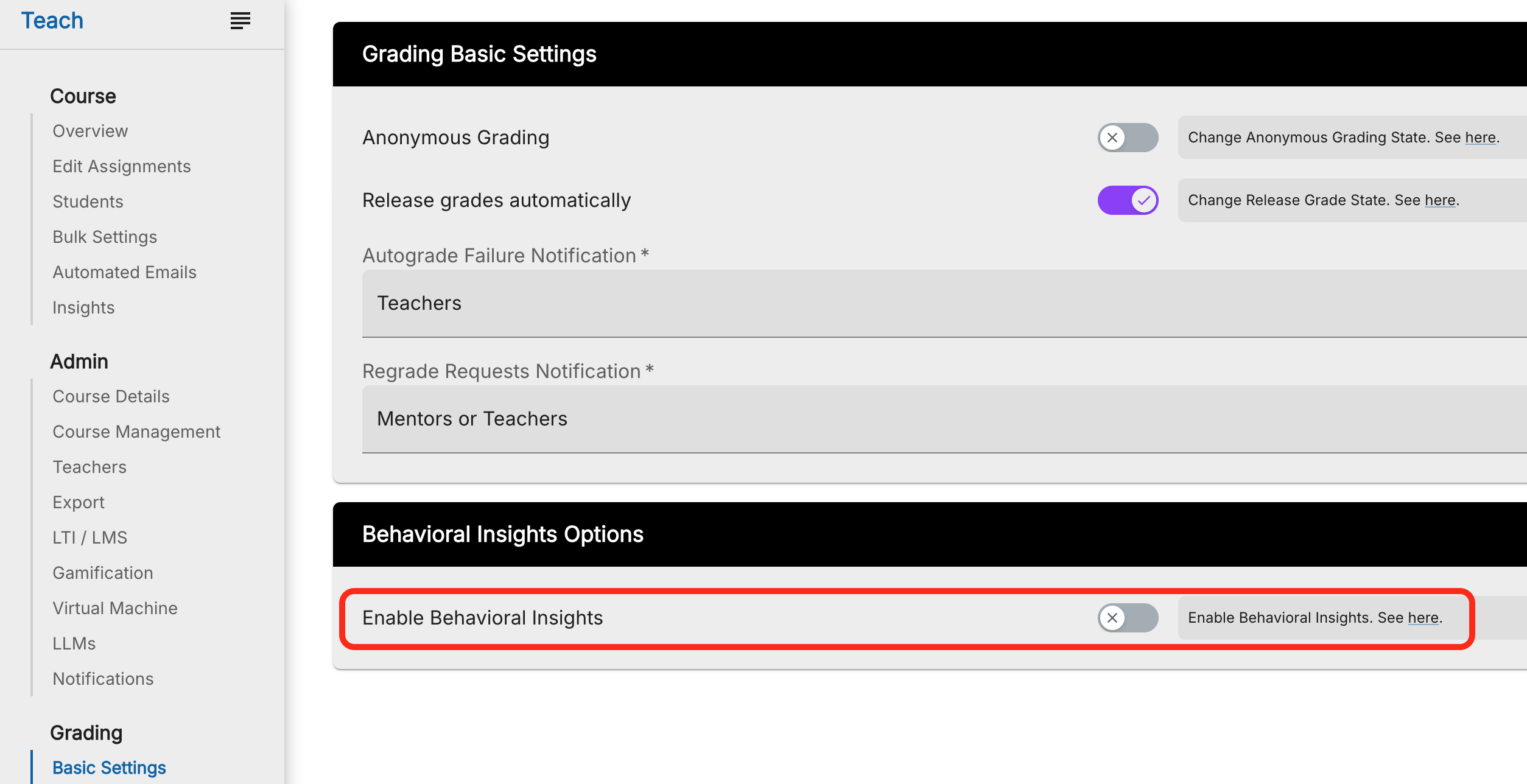Open Automated Emails page

coord(124,272)
